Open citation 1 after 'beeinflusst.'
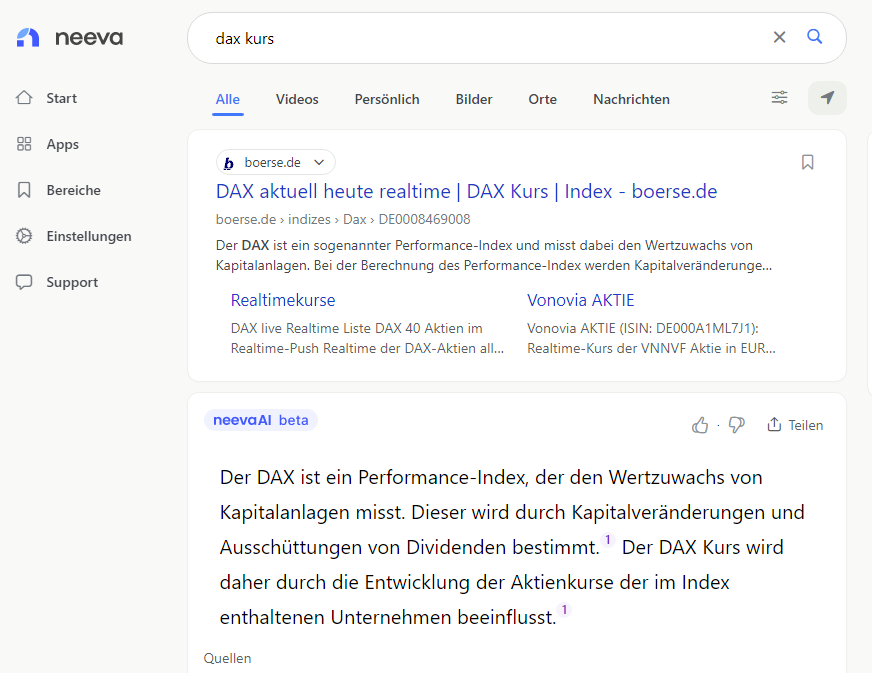Screen dimensions: 872x673 564,610
